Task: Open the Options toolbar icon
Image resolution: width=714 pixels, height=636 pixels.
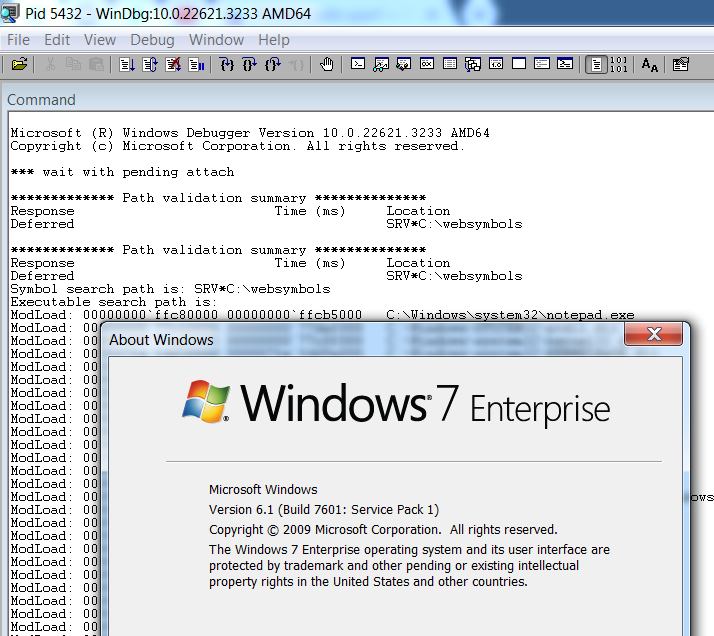Action: (680, 65)
